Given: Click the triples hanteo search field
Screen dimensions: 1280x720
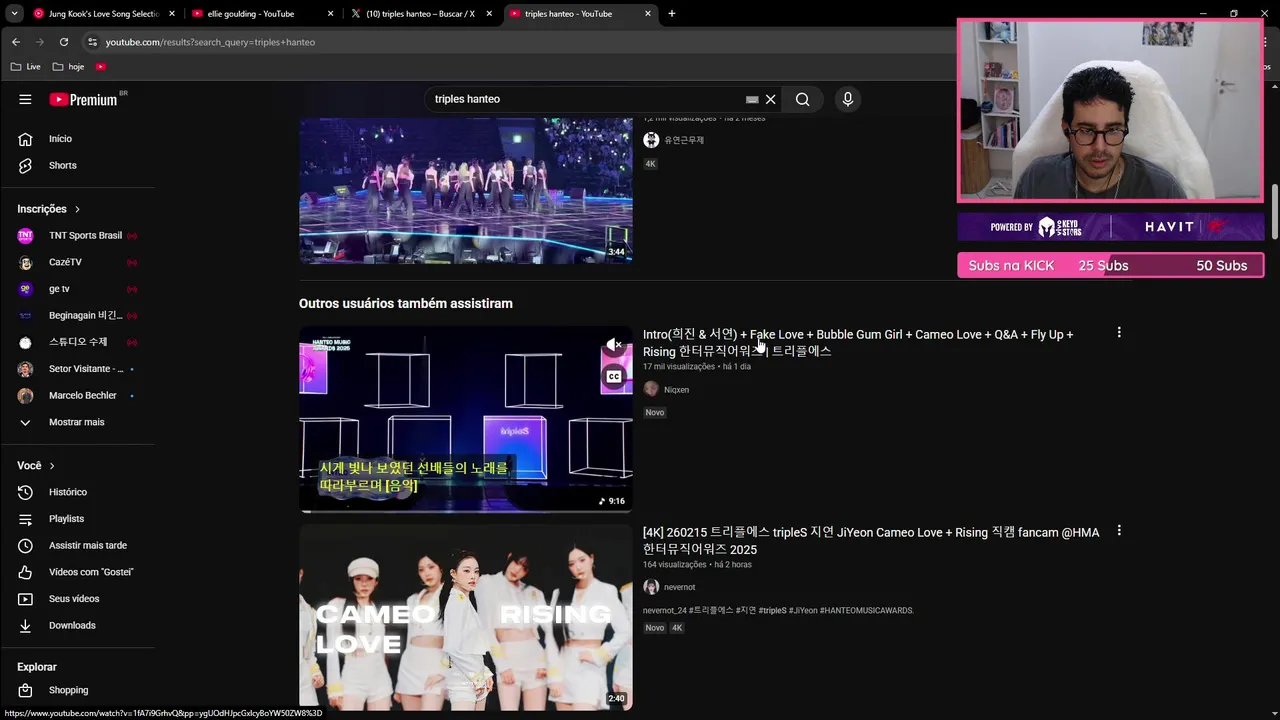Looking at the screenshot, I should pyautogui.click(x=585, y=99).
